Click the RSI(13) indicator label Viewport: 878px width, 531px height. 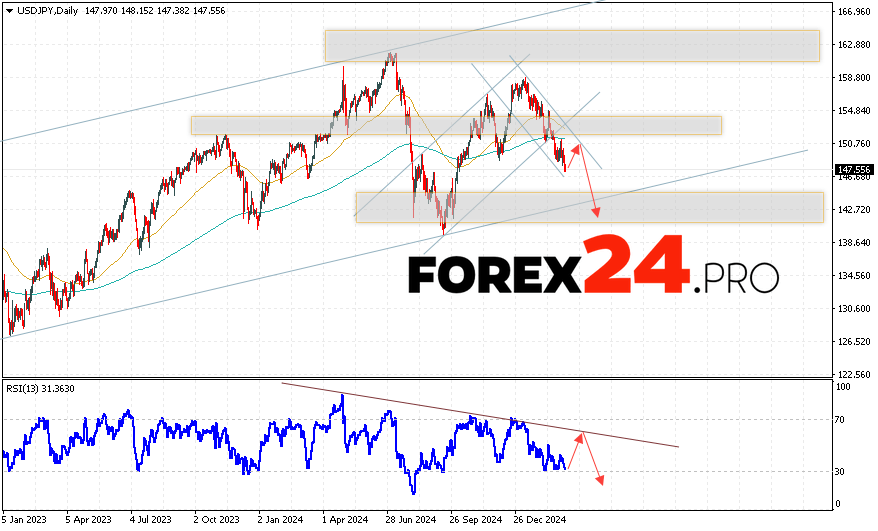[39, 389]
